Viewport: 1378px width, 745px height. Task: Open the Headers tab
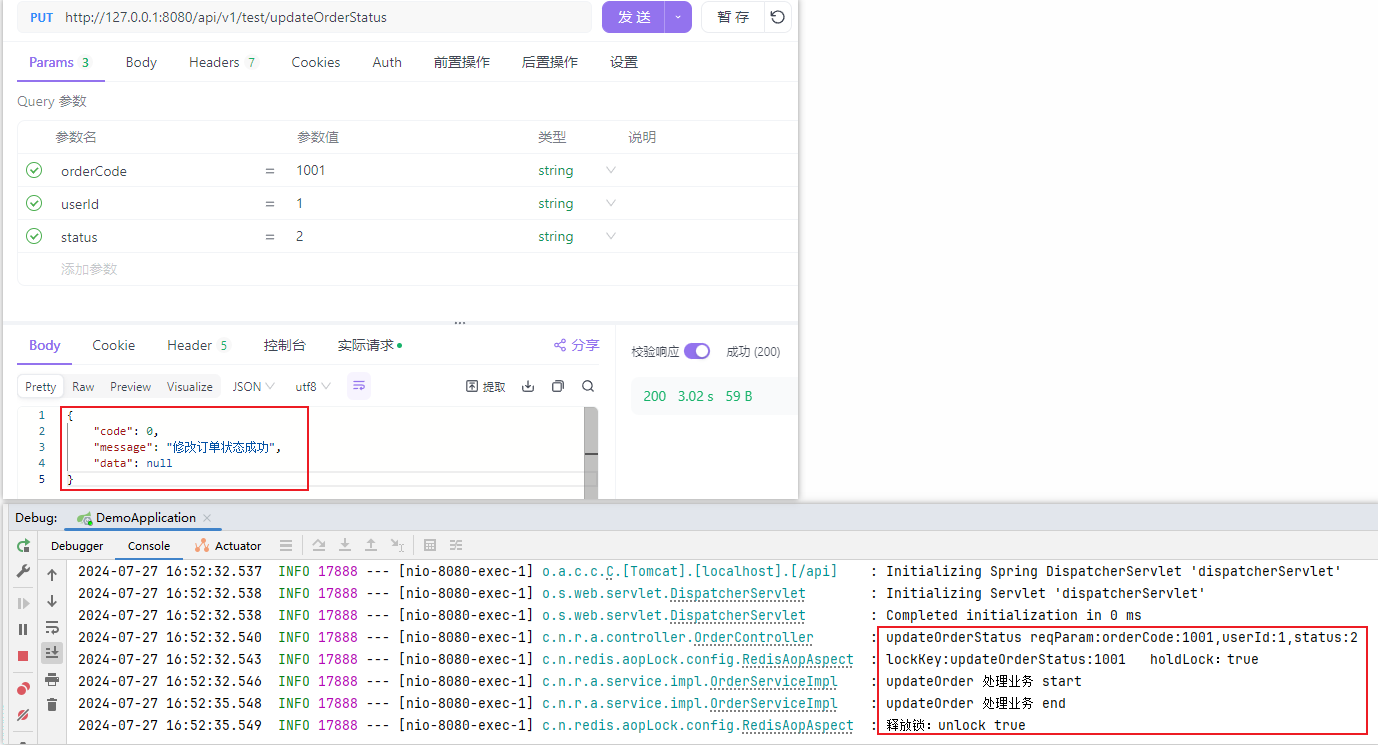click(x=222, y=62)
